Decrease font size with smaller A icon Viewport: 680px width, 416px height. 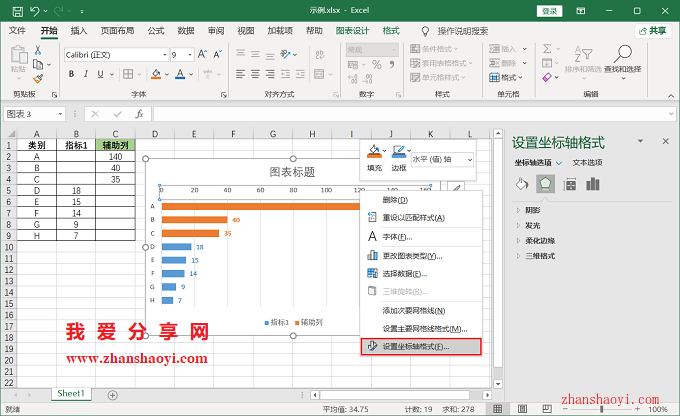217,54
